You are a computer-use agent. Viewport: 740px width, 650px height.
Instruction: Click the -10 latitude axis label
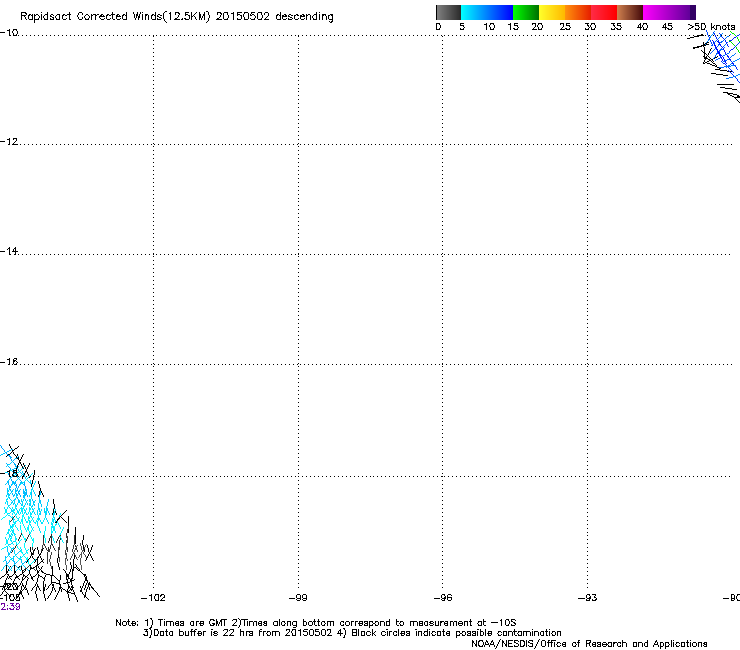[9, 32]
